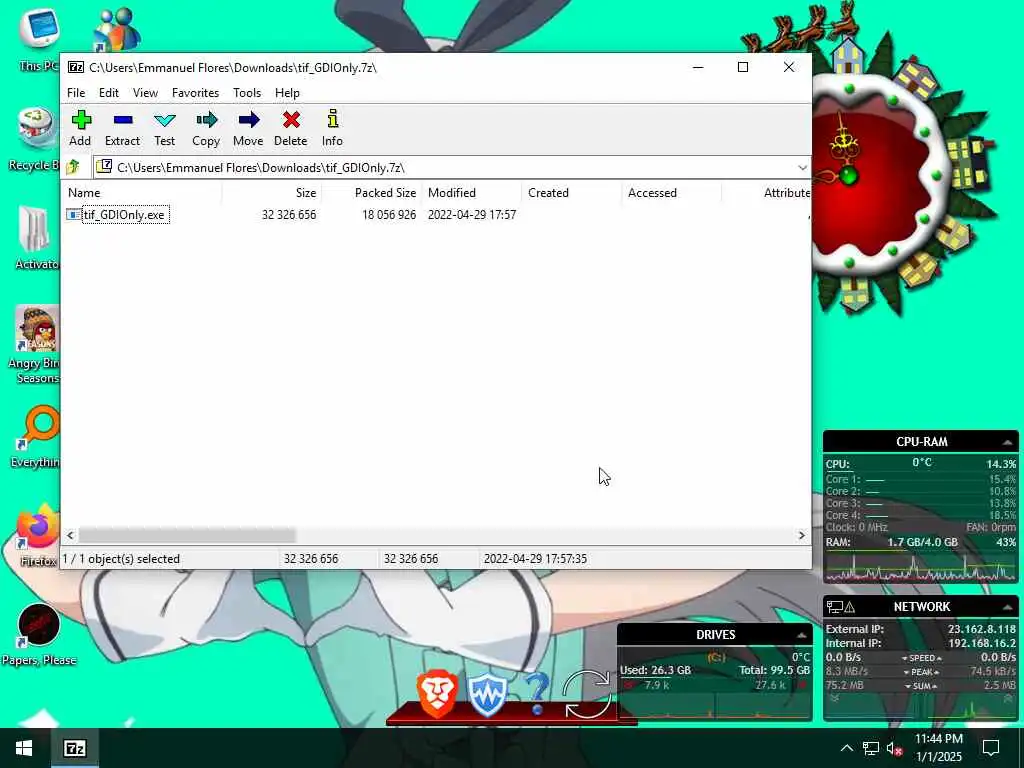Click the scroll right arrow

point(802,536)
